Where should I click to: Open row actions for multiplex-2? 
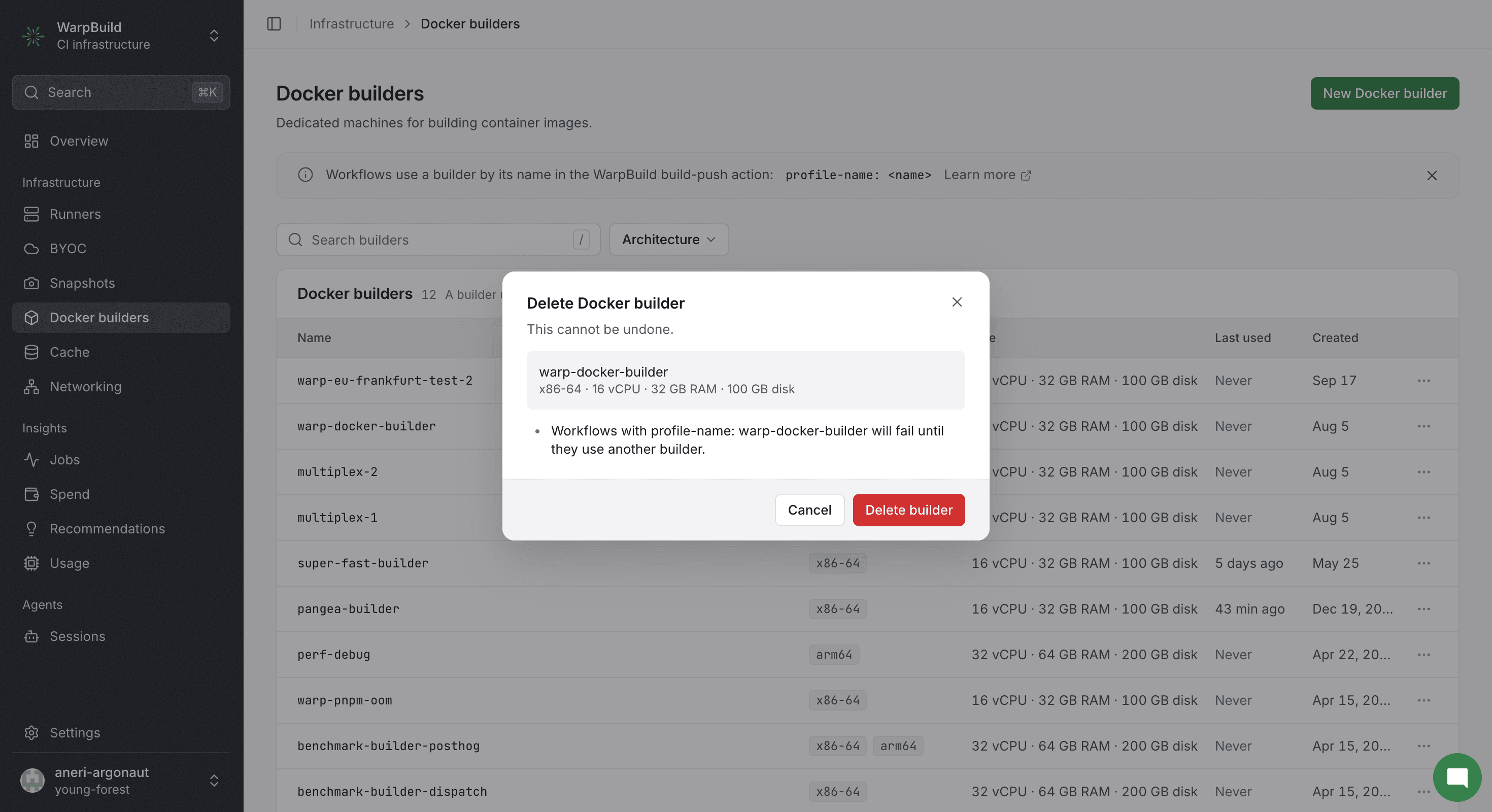coord(1423,472)
